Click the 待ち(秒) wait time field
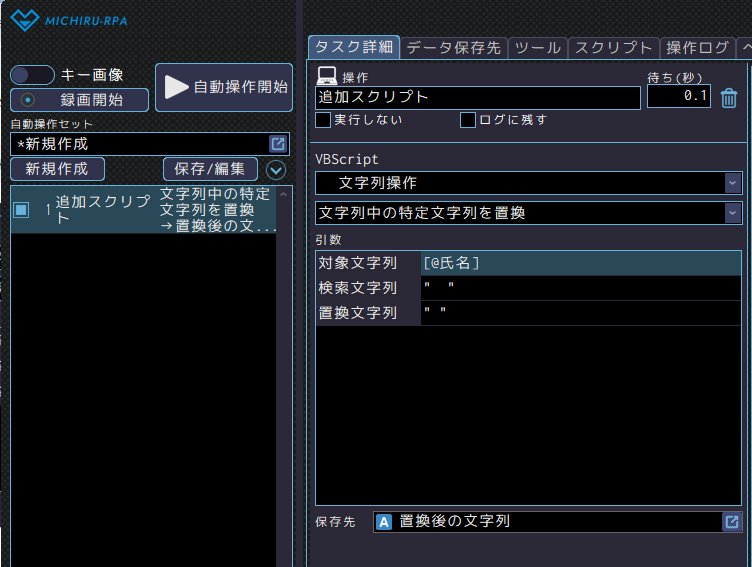 [x=678, y=97]
